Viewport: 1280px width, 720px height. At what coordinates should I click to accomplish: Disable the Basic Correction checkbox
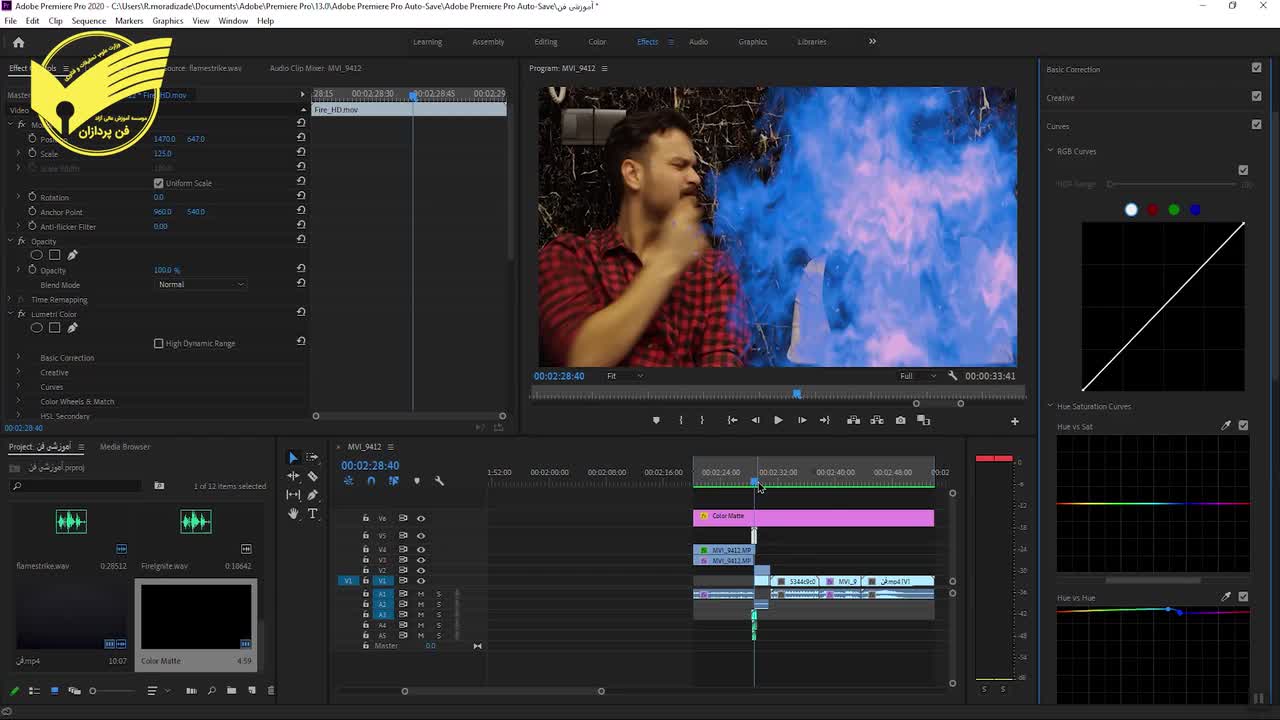(x=1256, y=68)
